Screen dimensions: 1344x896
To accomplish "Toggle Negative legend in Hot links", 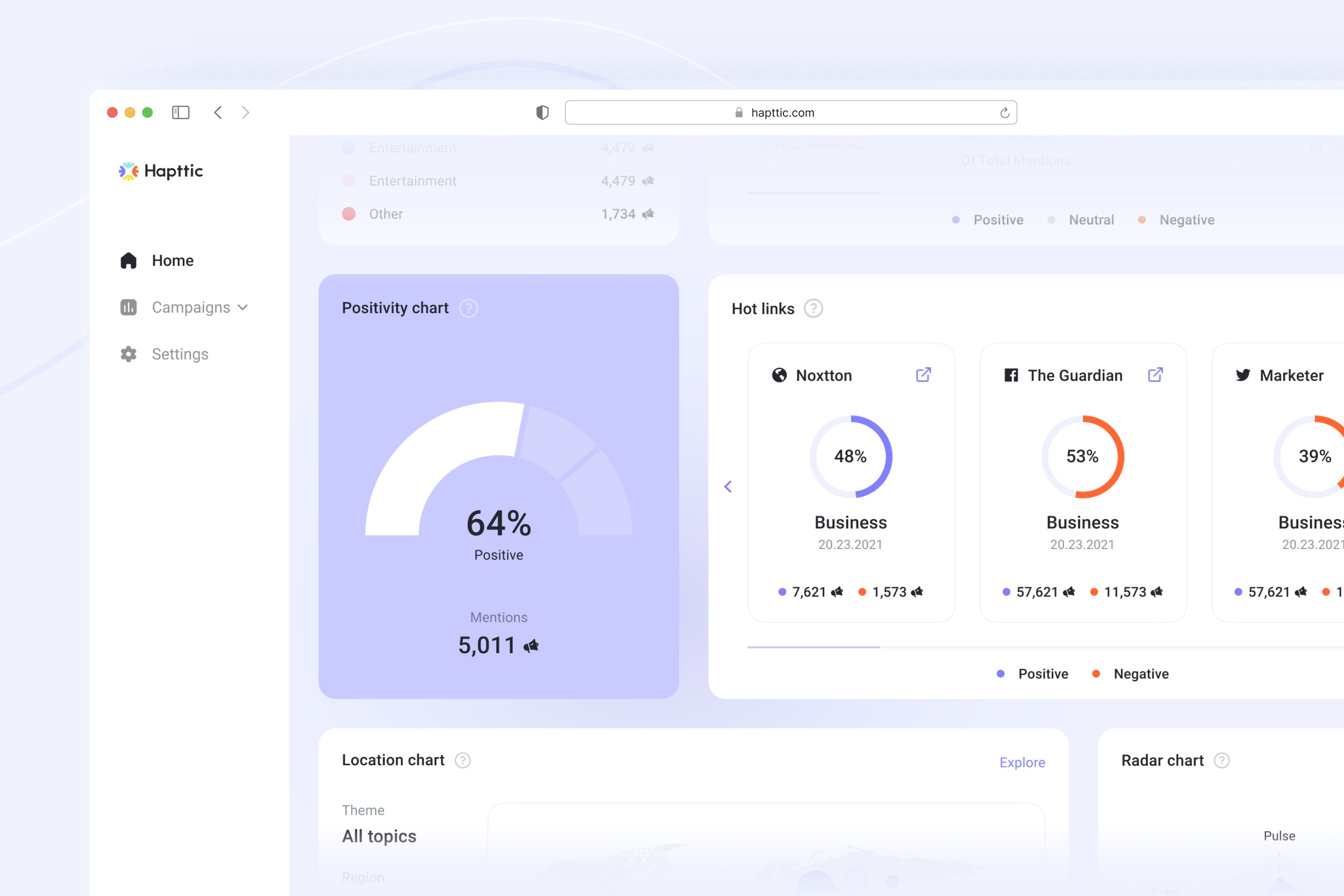I will pyautogui.click(x=1130, y=674).
